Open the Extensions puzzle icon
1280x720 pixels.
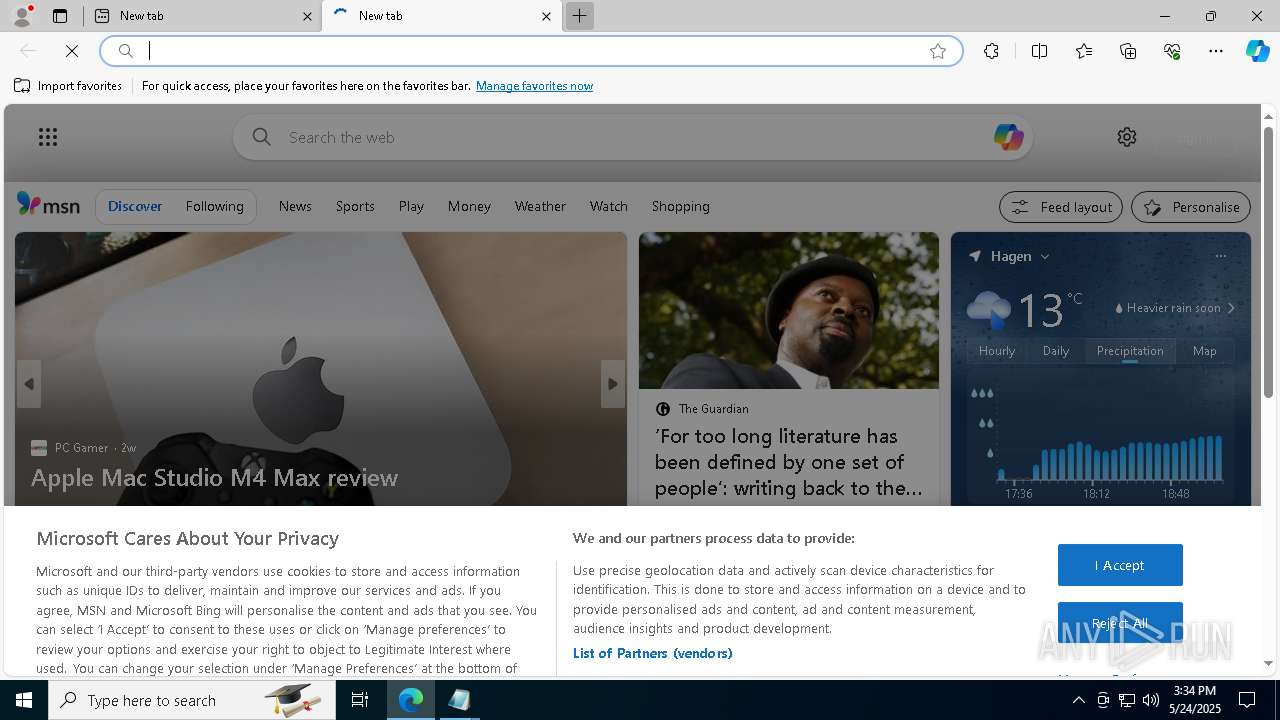[991, 51]
